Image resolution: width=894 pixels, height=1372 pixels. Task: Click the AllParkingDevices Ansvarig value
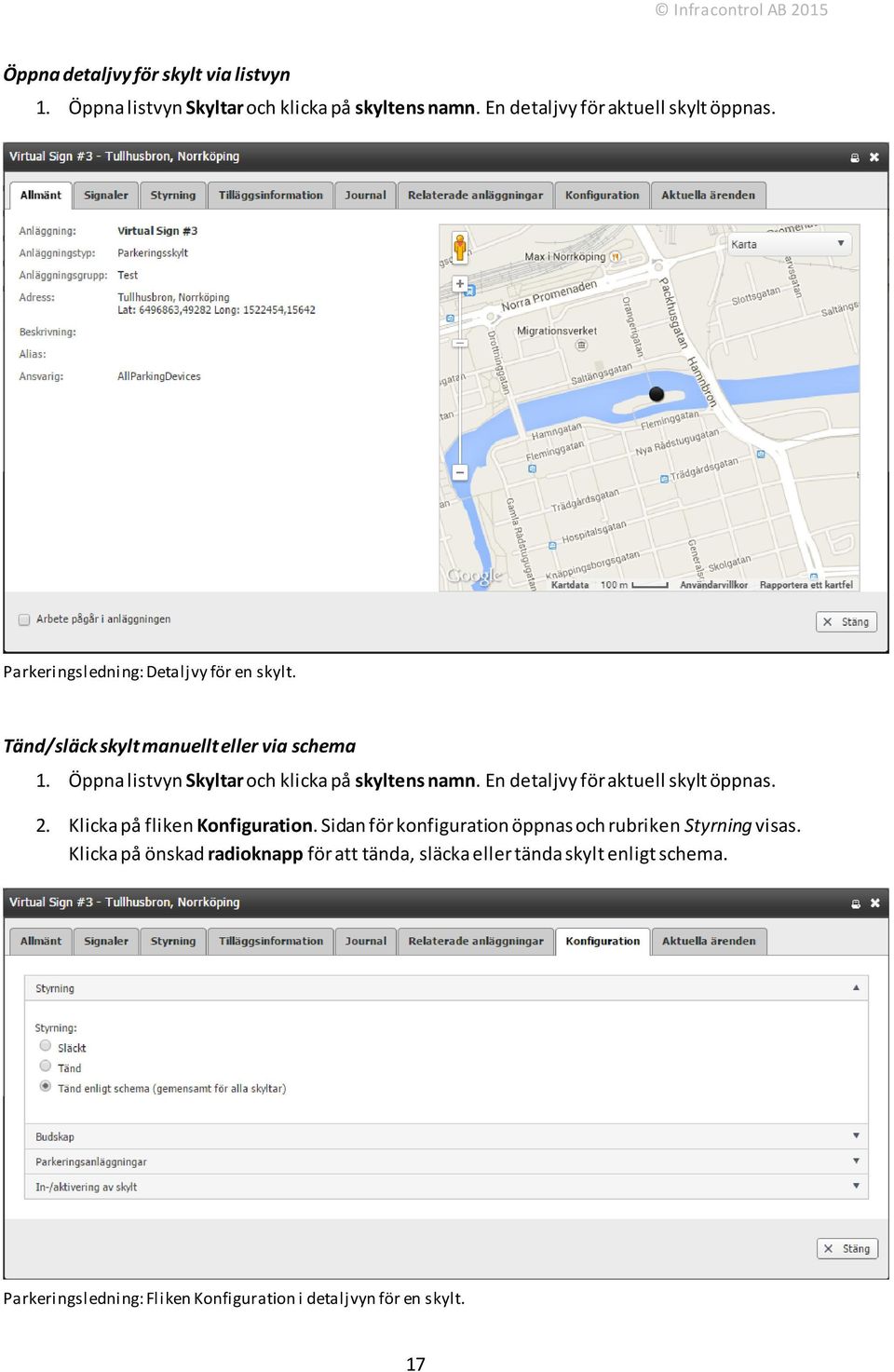pyautogui.click(x=159, y=377)
